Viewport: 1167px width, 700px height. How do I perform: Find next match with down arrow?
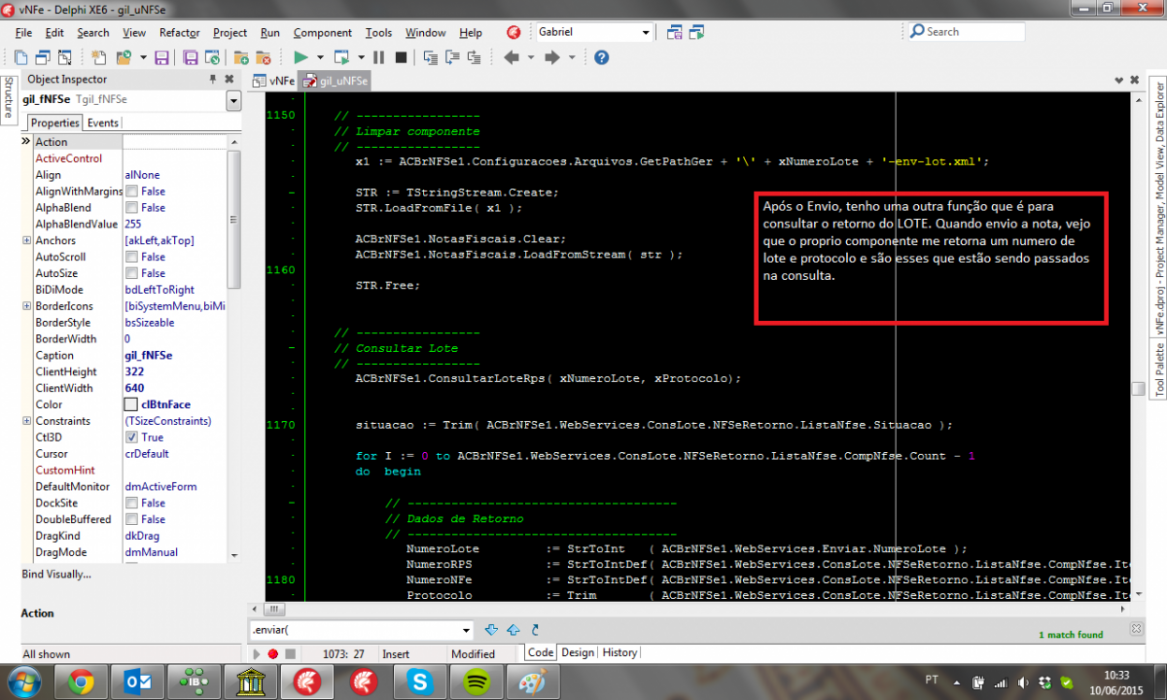491,629
